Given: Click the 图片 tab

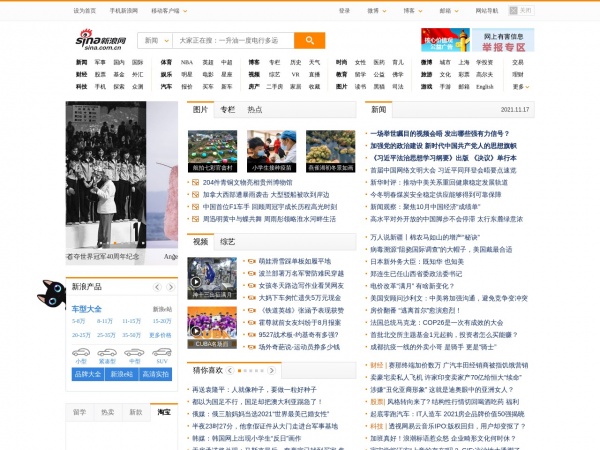Looking at the screenshot, I should click(200, 109).
